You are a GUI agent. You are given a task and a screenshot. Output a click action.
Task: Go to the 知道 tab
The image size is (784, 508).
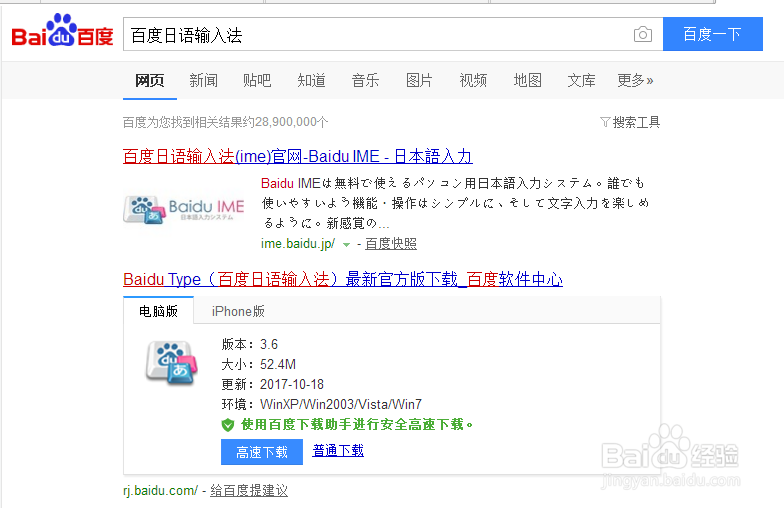point(311,80)
